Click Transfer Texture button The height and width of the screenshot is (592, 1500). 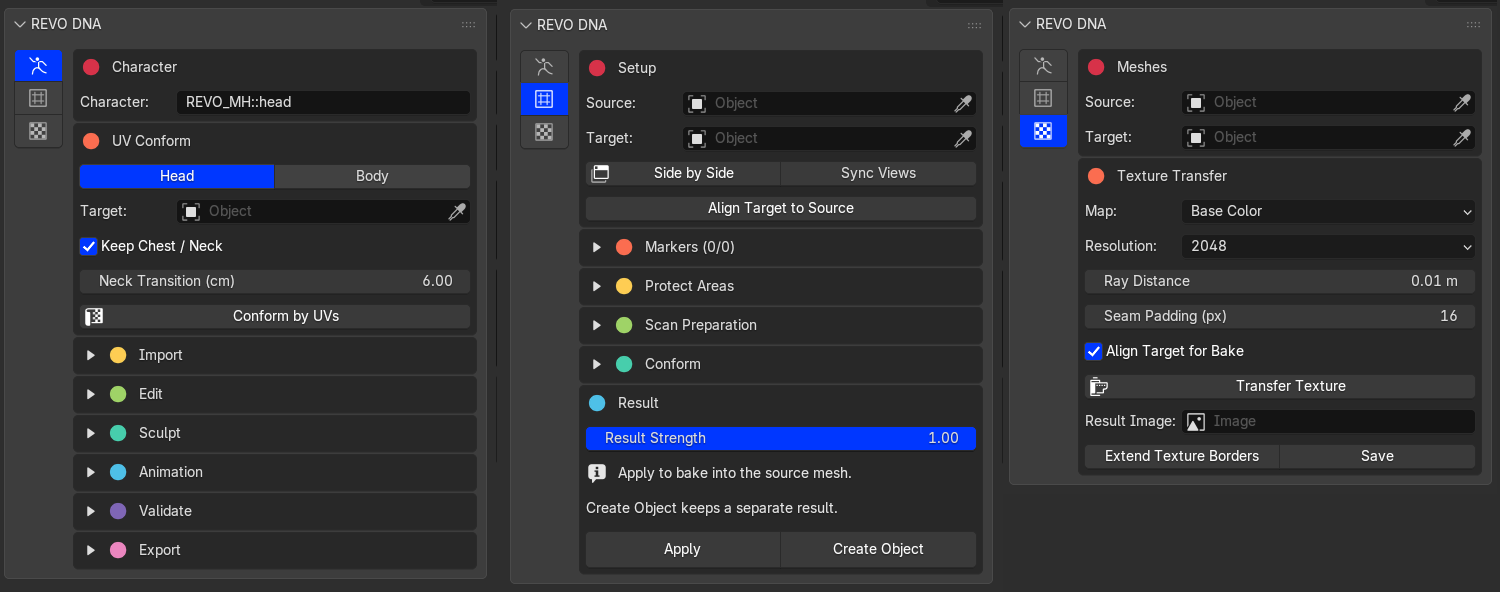tap(1280, 386)
